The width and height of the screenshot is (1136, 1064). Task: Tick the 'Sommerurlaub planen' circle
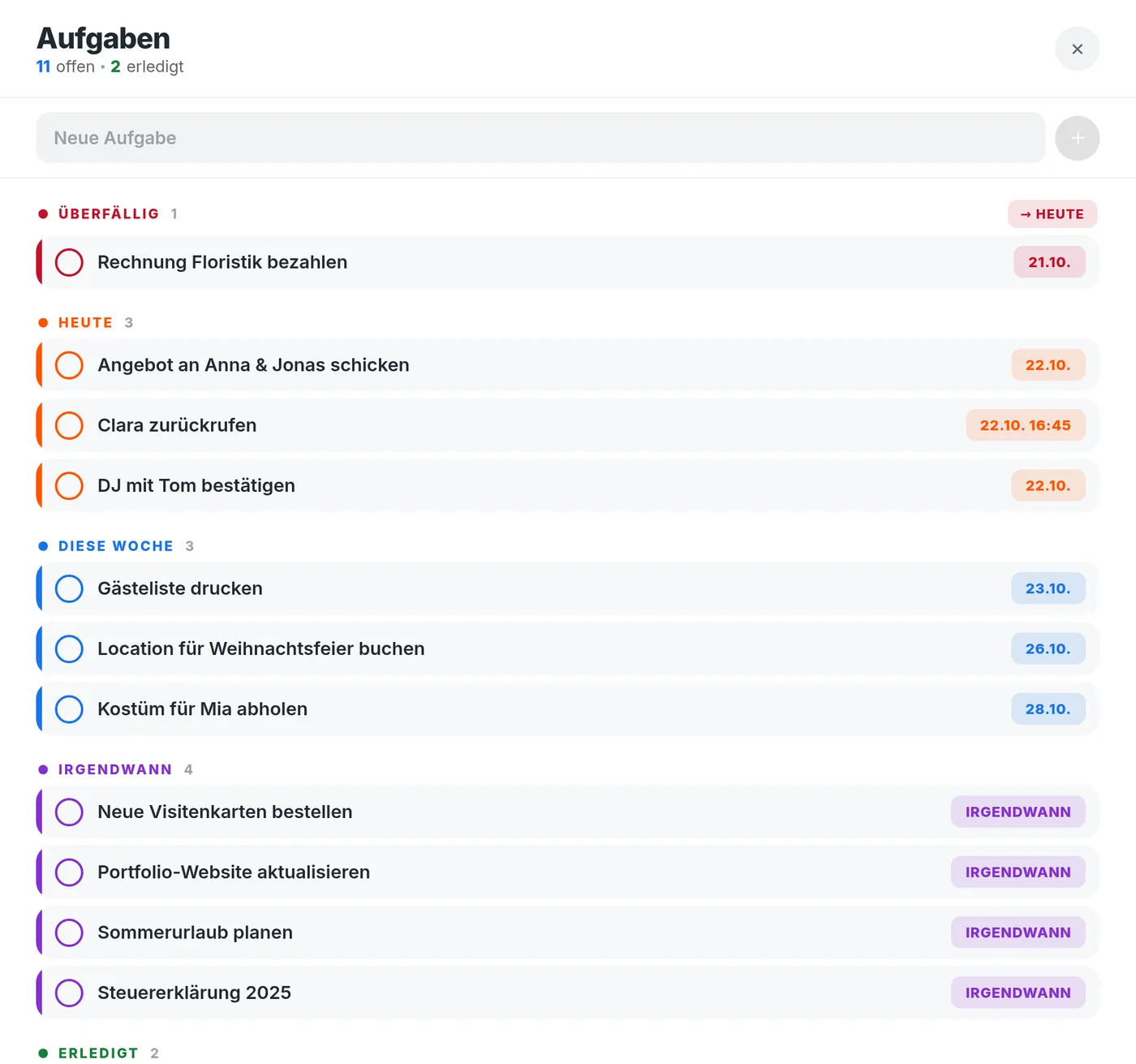tap(69, 933)
